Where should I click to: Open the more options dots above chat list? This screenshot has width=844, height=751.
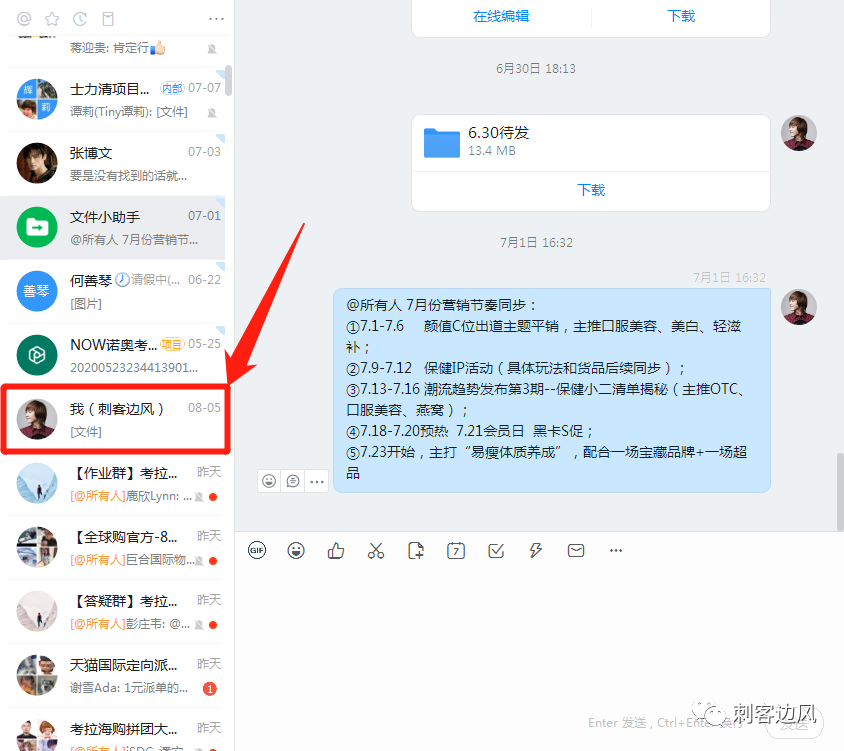[216, 19]
